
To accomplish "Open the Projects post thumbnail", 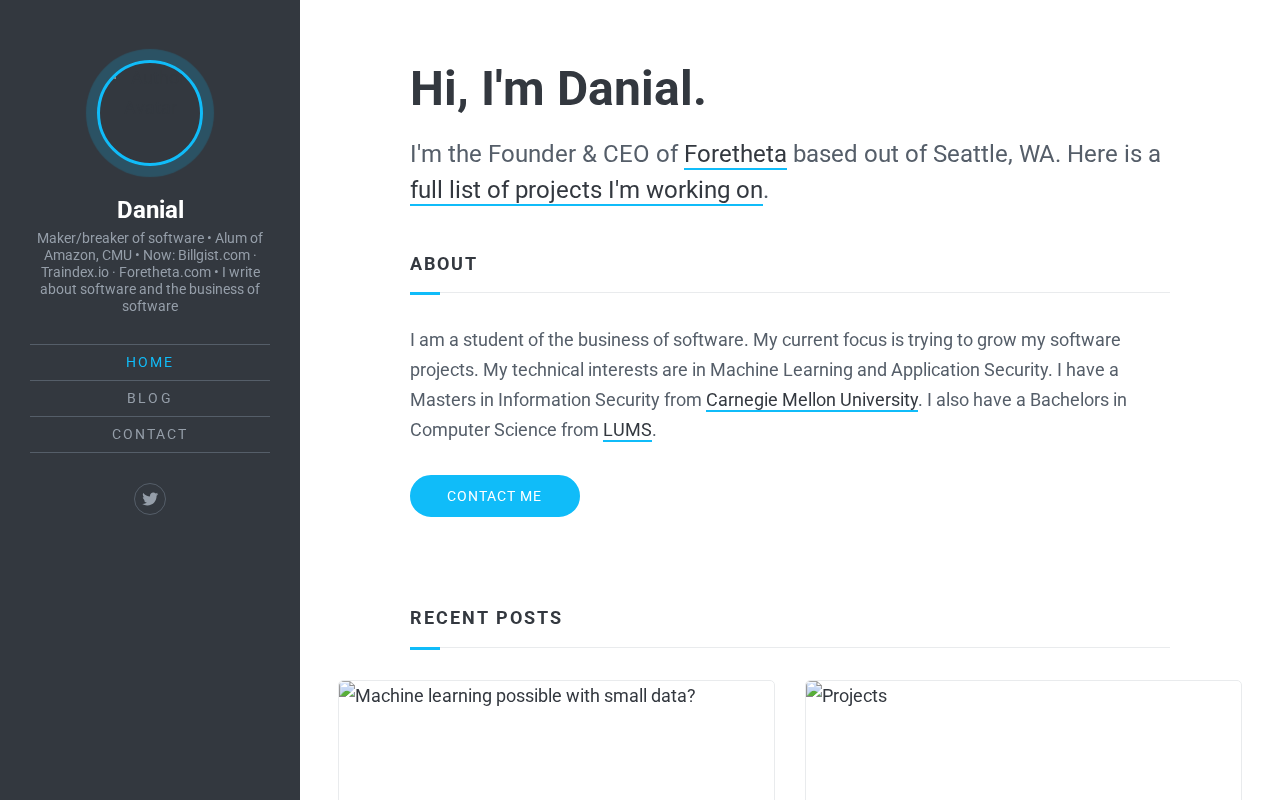I will coord(1022,740).
